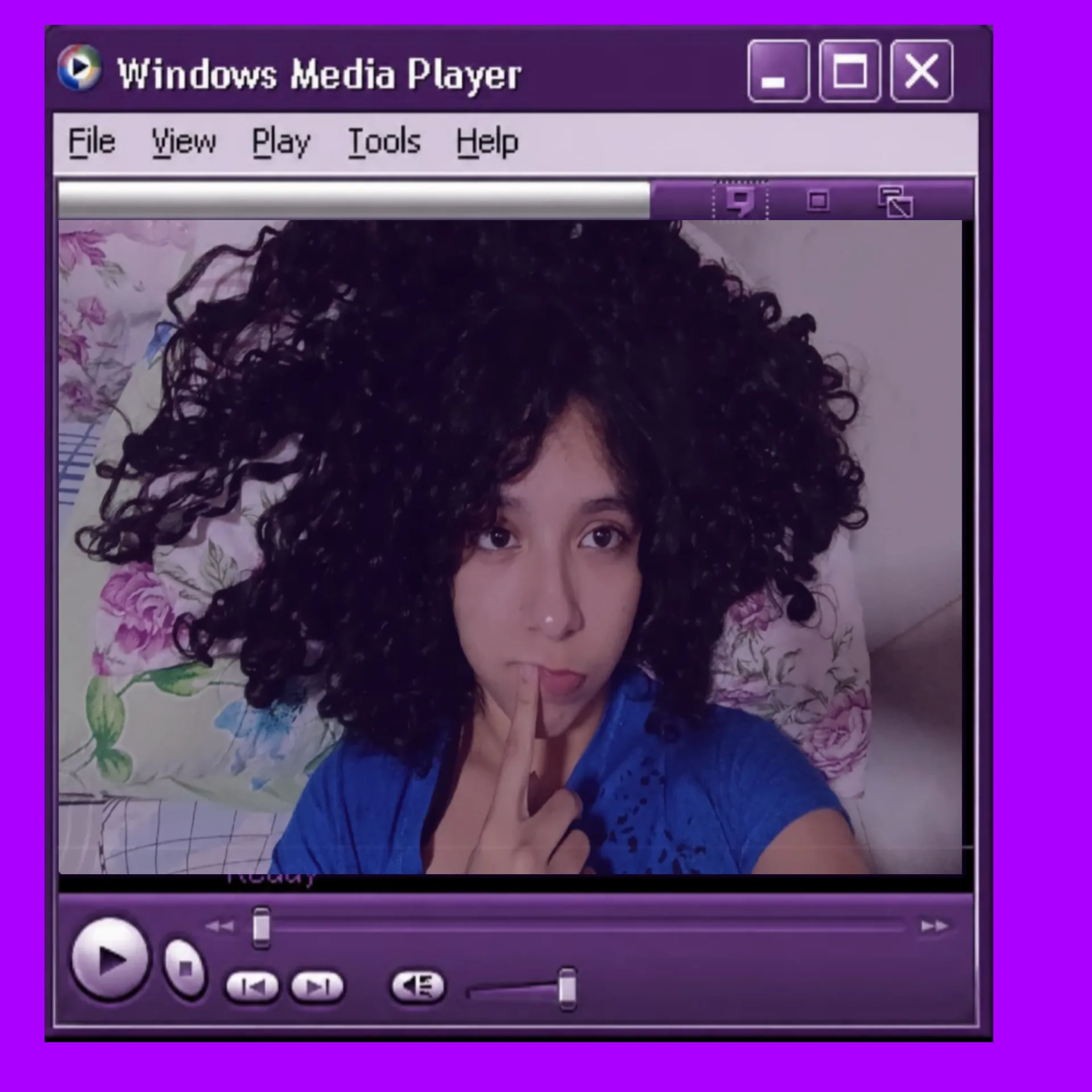Click the seek bar handle

point(261,928)
